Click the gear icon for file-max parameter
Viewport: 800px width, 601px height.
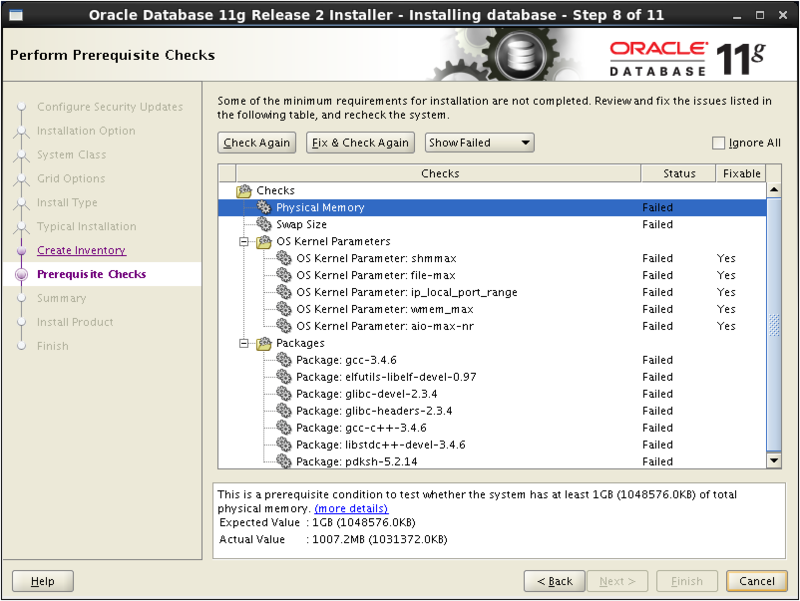click(284, 275)
